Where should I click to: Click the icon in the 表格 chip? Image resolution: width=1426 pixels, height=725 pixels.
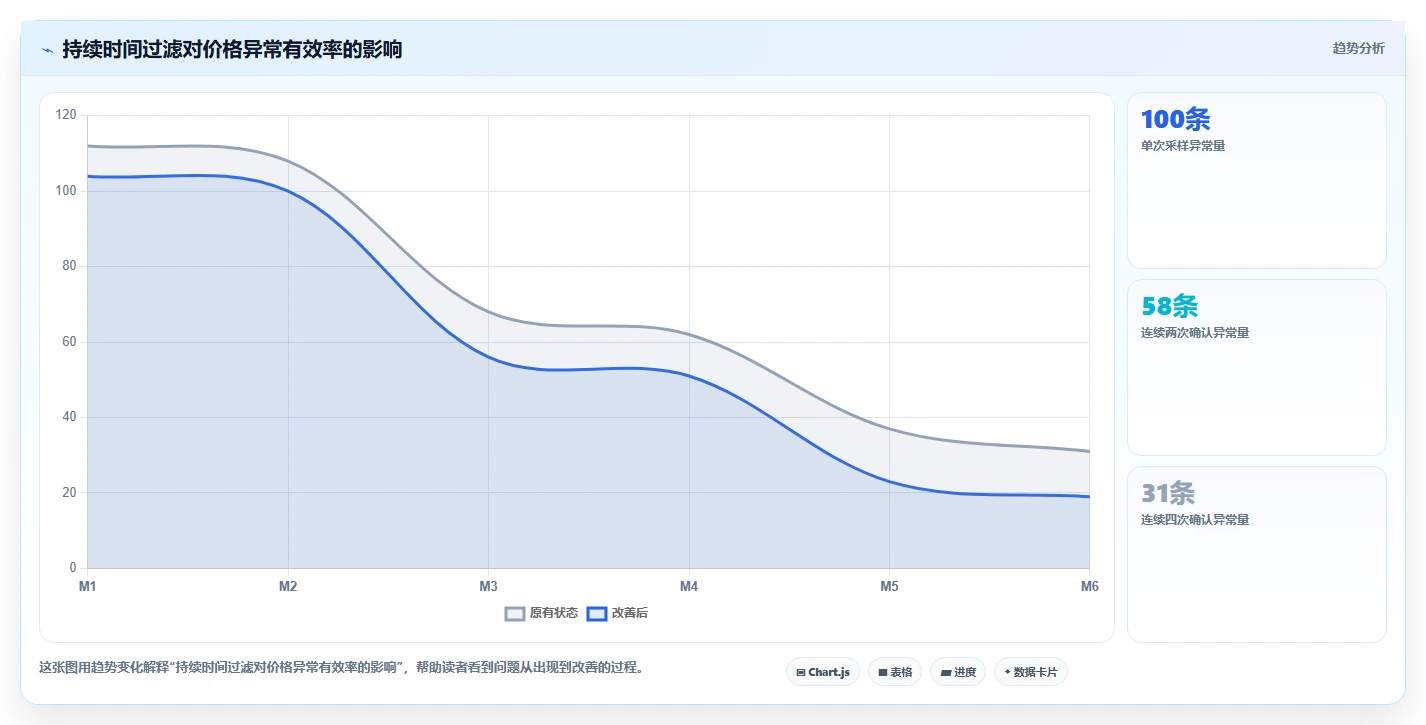(x=883, y=672)
